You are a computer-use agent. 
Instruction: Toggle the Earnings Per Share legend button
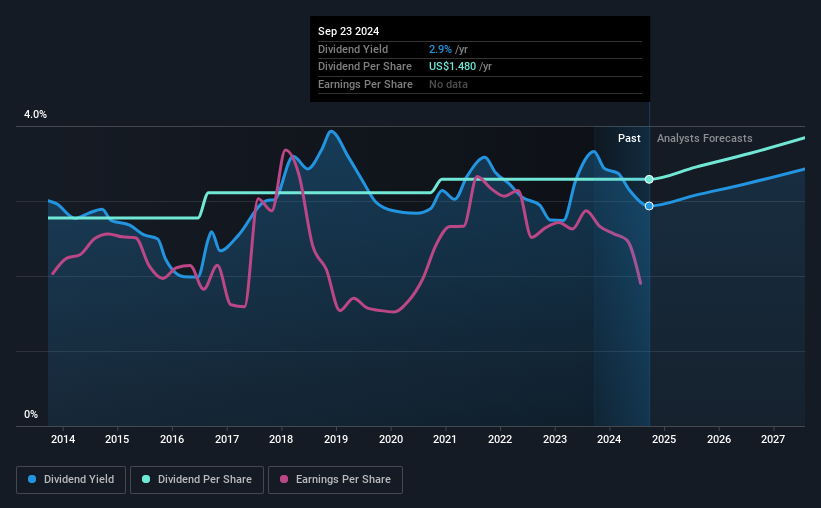[x=335, y=480]
